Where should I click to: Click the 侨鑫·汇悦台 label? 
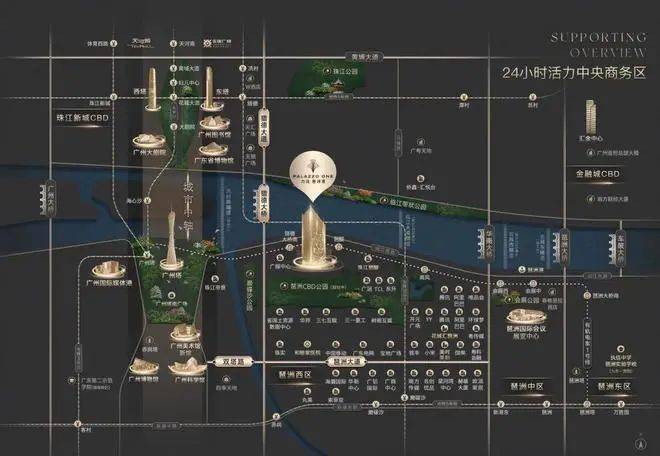tap(420, 187)
